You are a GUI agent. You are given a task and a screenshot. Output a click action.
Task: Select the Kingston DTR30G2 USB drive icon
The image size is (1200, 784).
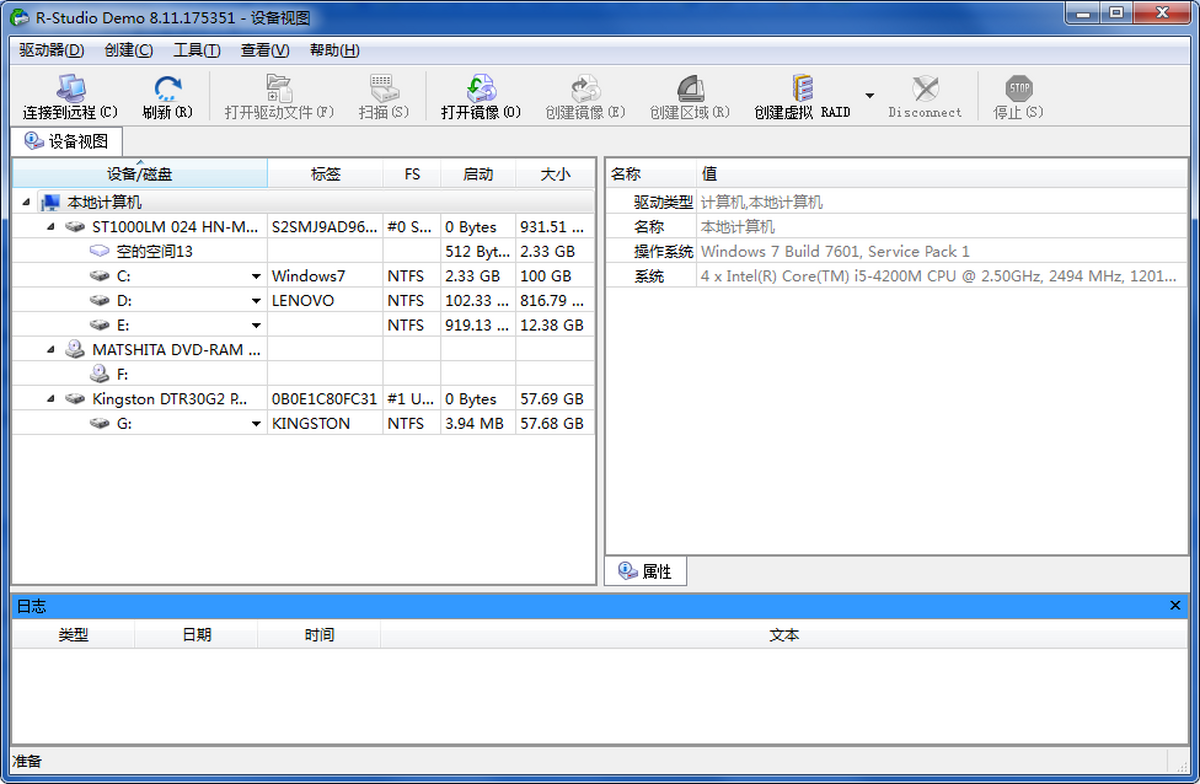tap(75, 399)
